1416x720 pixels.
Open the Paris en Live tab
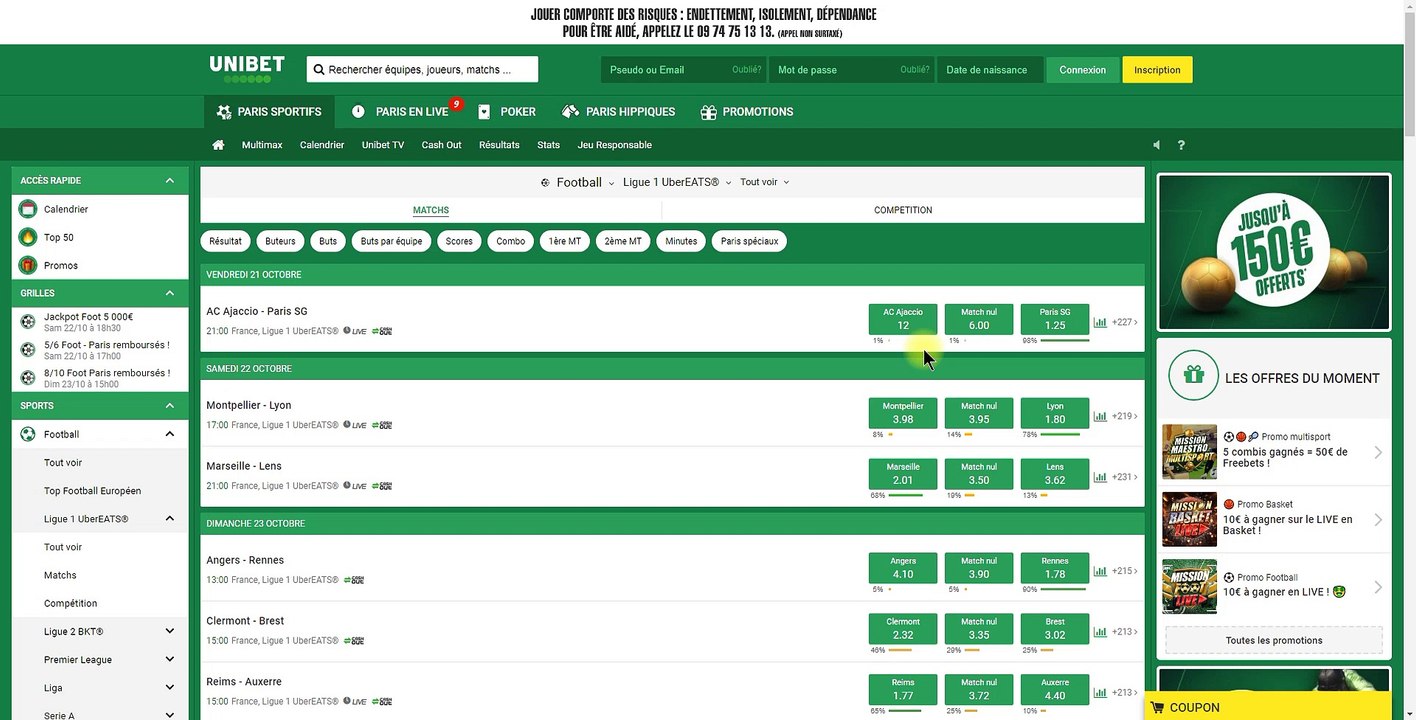click(400, 112)
